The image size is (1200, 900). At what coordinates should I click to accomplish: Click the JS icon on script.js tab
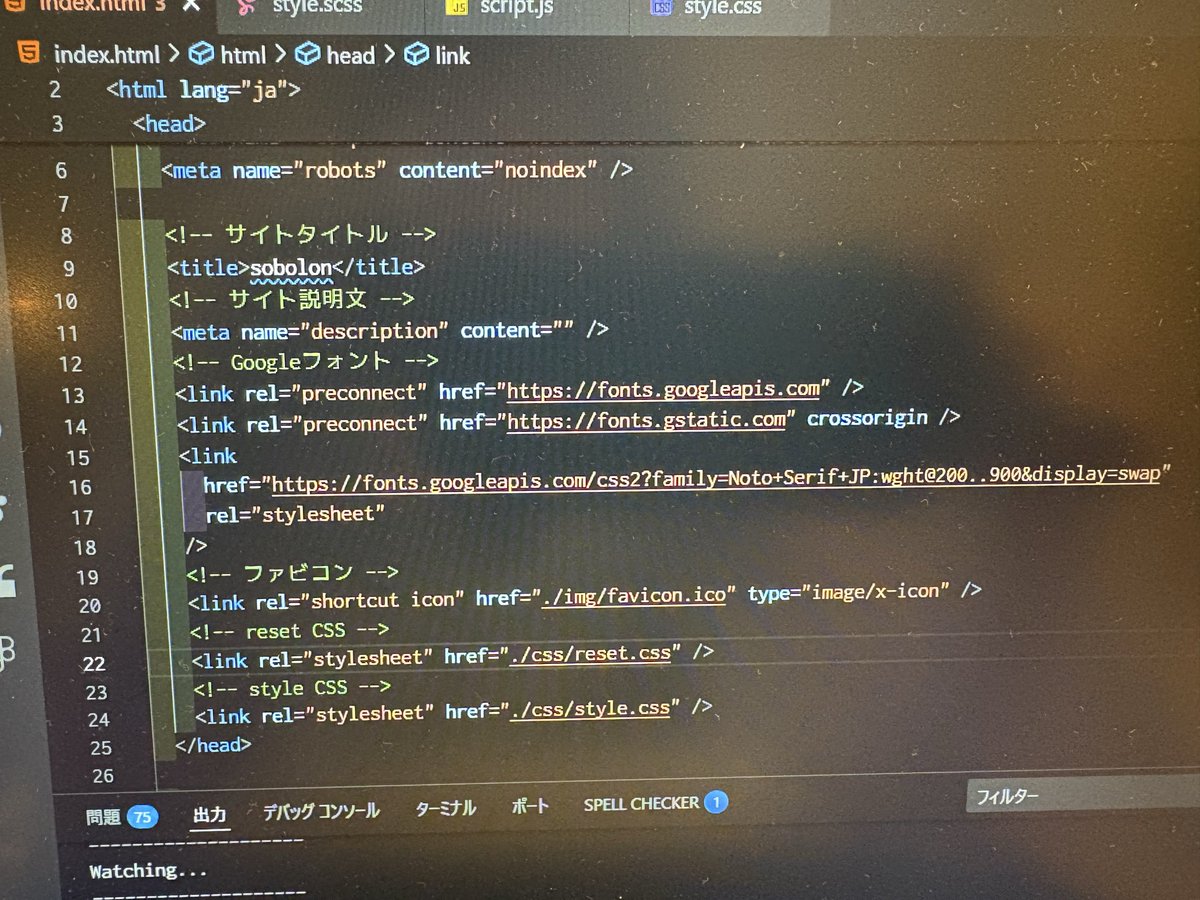pos(458,7)
